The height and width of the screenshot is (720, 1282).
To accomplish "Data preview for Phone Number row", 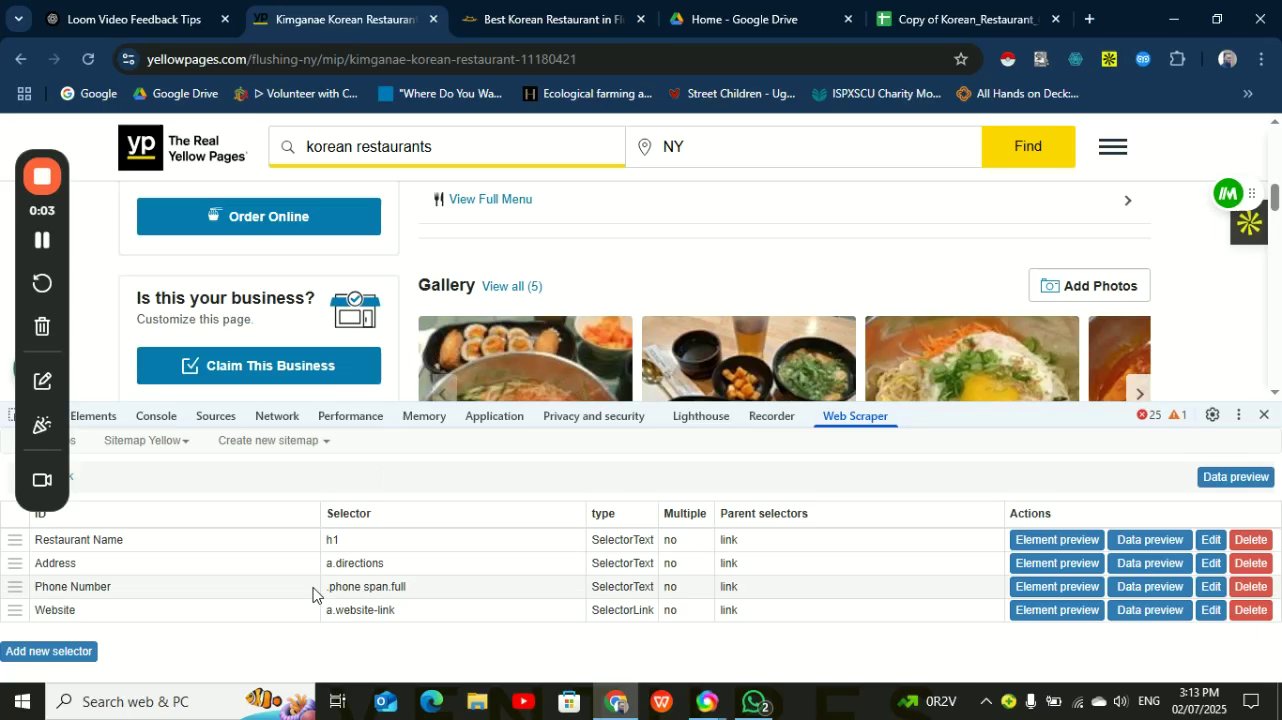I will pos(1150,587).
